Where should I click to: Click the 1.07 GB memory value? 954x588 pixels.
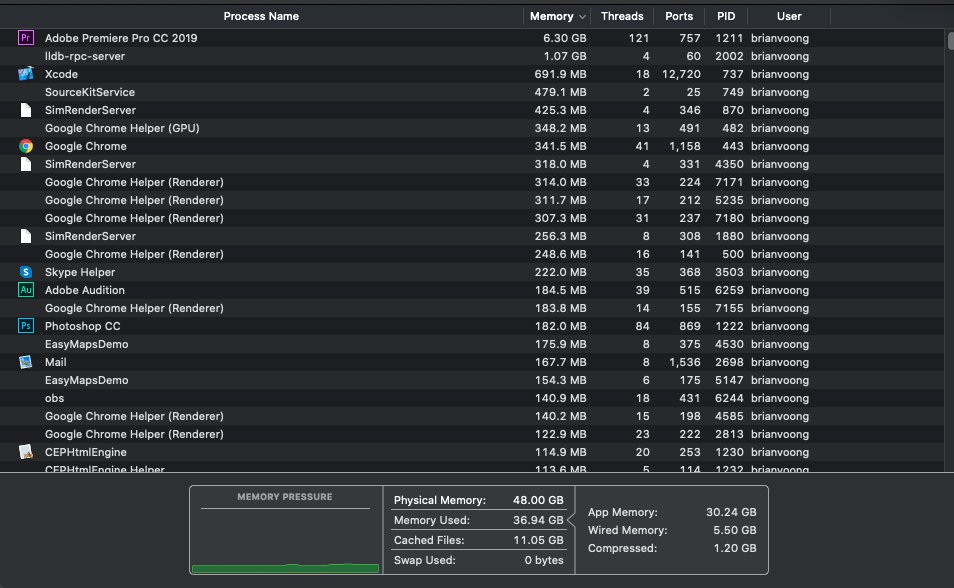[x=565, y=56]
